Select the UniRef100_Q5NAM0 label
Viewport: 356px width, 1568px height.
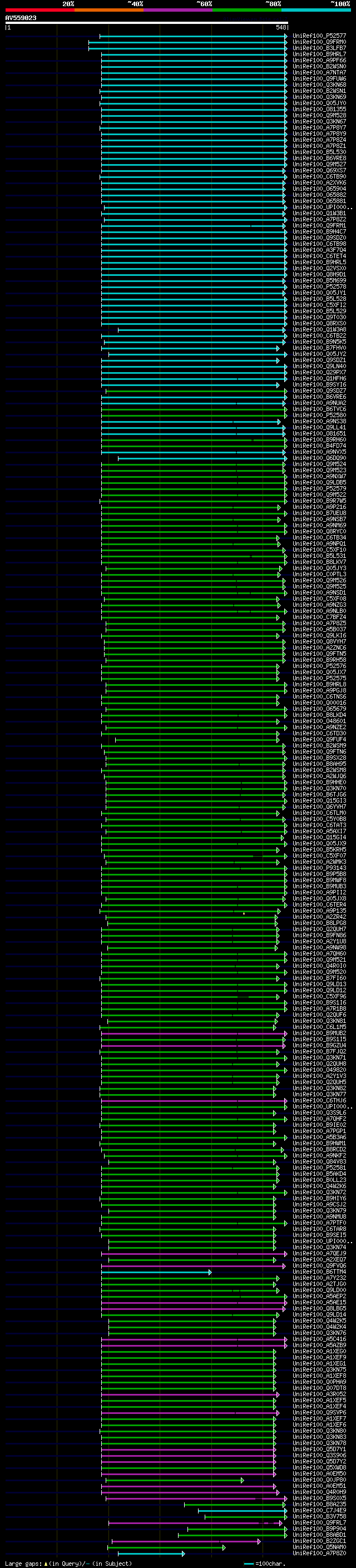[319, 1547]
